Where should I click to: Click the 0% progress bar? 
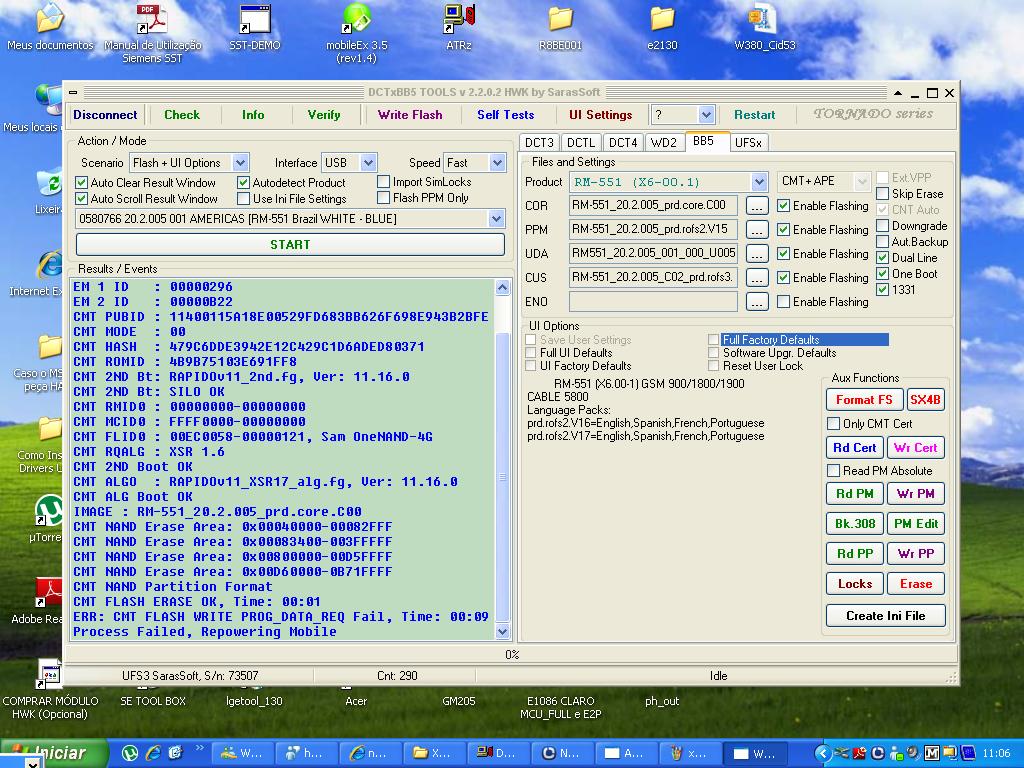[512, 654]
